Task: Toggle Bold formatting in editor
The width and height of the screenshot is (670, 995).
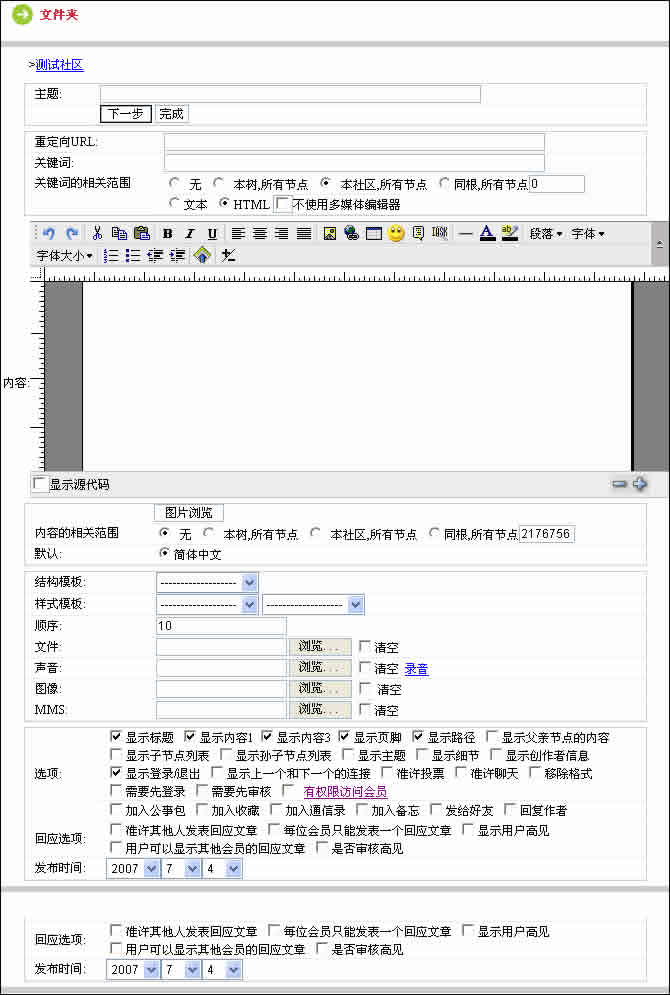Action: pos(167,233)
